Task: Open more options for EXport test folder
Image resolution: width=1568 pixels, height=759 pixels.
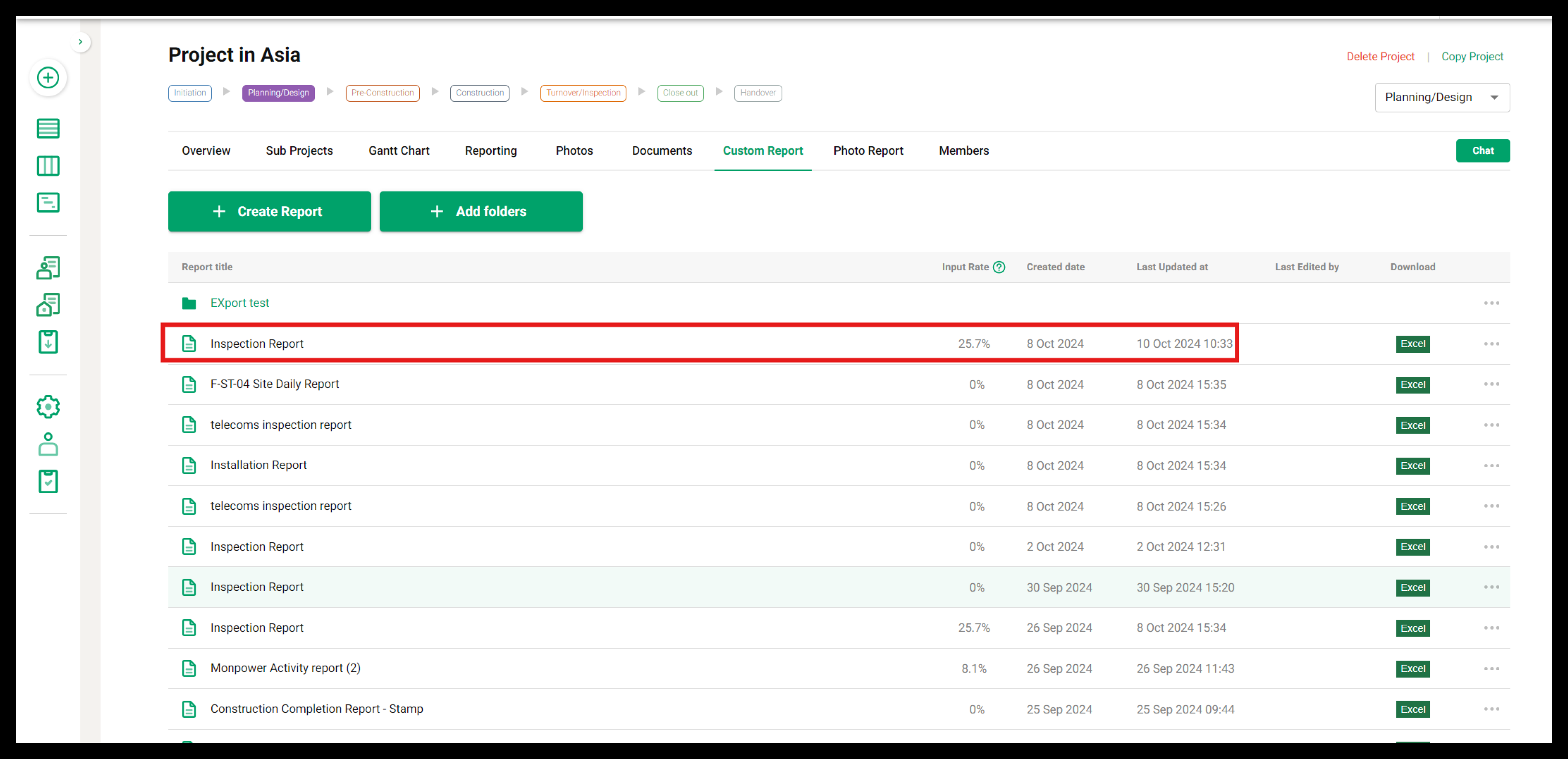Action: pos(1491,303)
